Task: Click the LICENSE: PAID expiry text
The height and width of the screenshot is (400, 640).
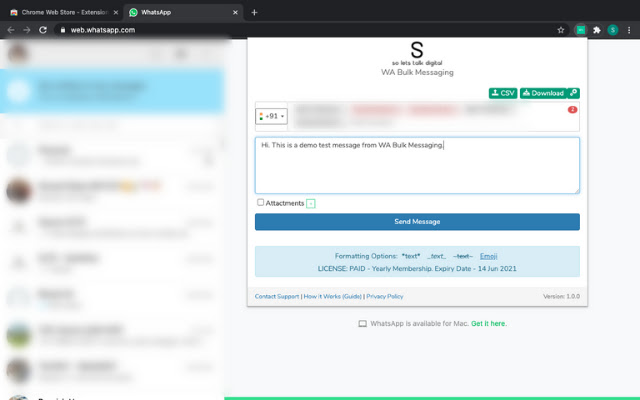Action: click(417, 269)
